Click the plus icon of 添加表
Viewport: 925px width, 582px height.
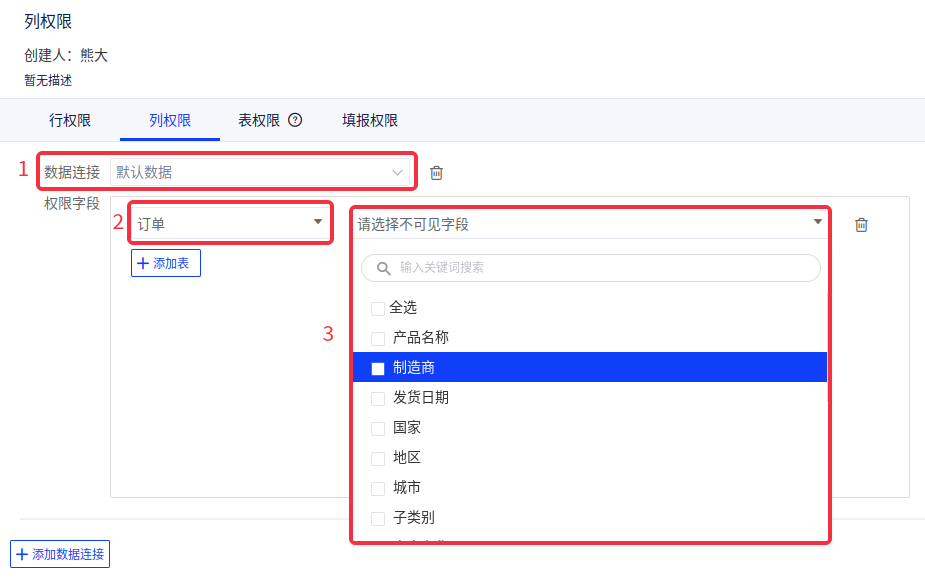tap(143, 263)
